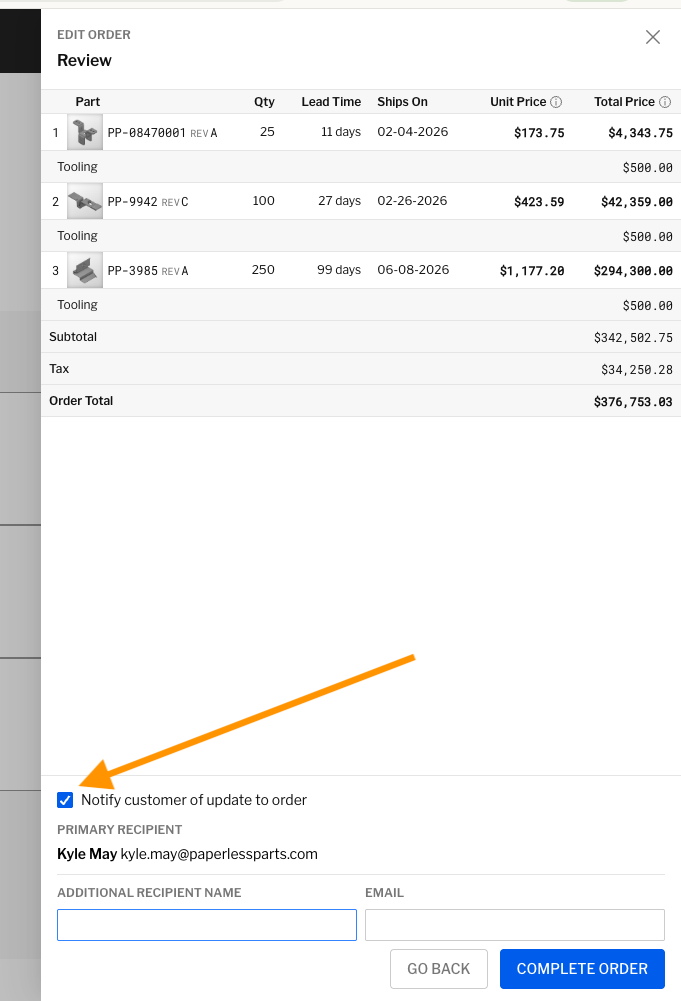681x1001 pixels.
Task: Click the quantity 25 for PP-08470001
Action: point(267,132)
